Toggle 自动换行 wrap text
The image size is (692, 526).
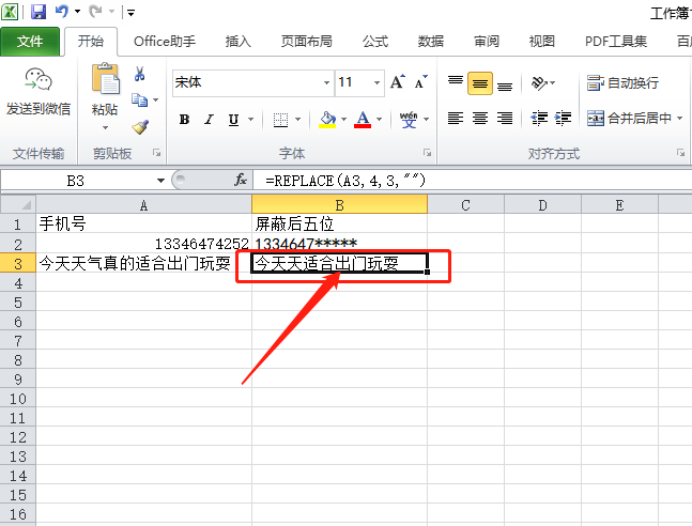623,83
